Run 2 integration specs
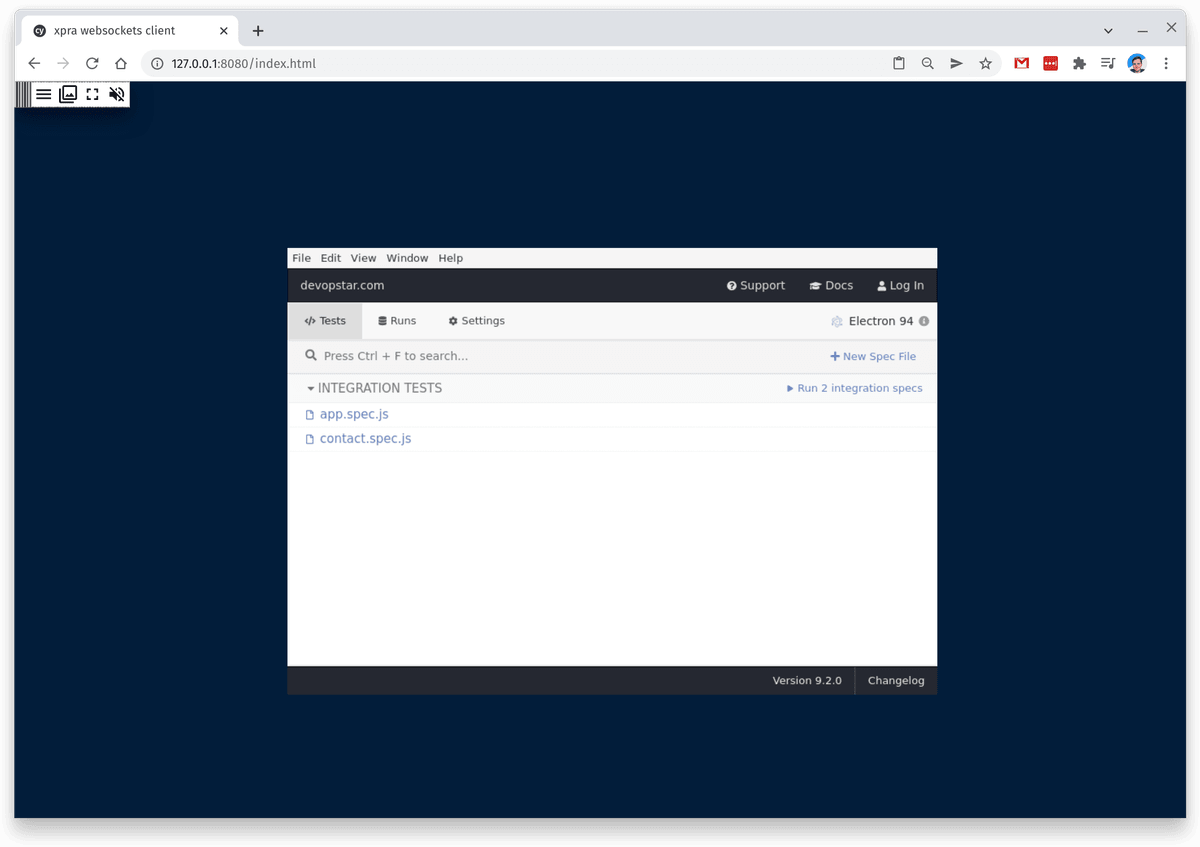Viewport: 1200px width, 847px height. [x=854, y=388]
